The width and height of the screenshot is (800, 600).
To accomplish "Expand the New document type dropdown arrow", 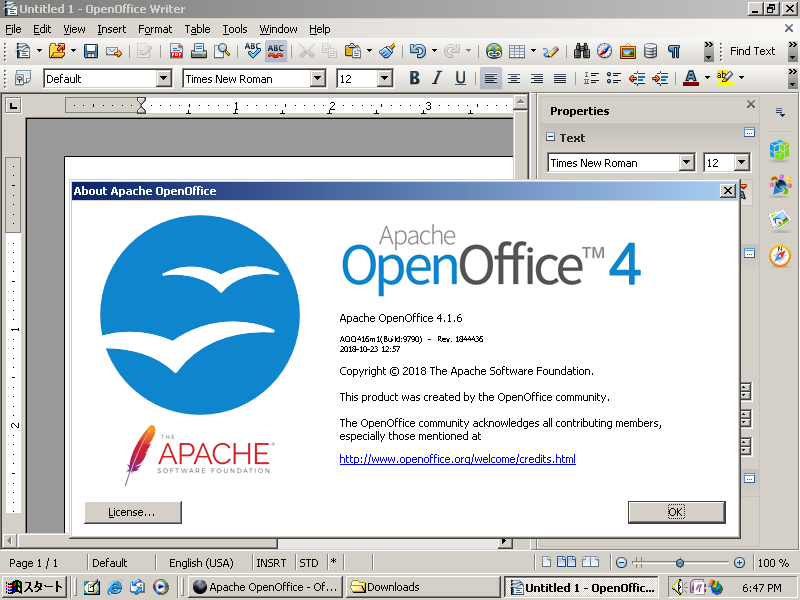I will 39,51.
